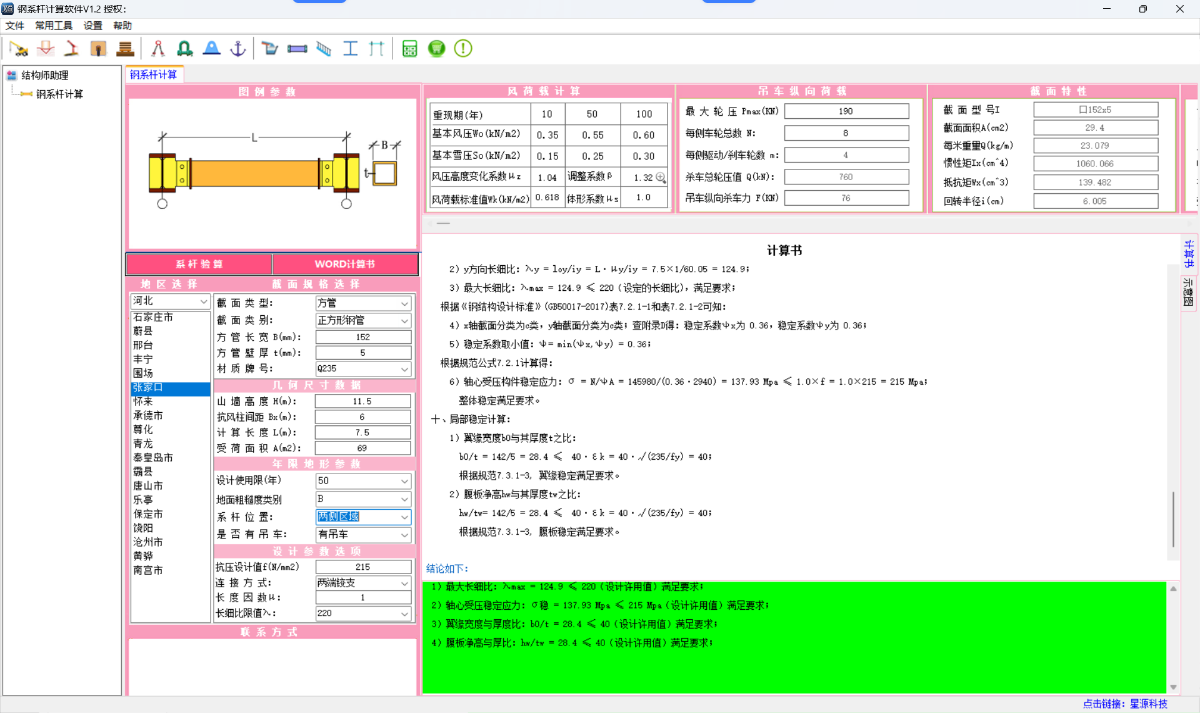Click the green exclamation info icon
Image resolution: width=1200 pixels, height=713 pixels.
(463, 48)
